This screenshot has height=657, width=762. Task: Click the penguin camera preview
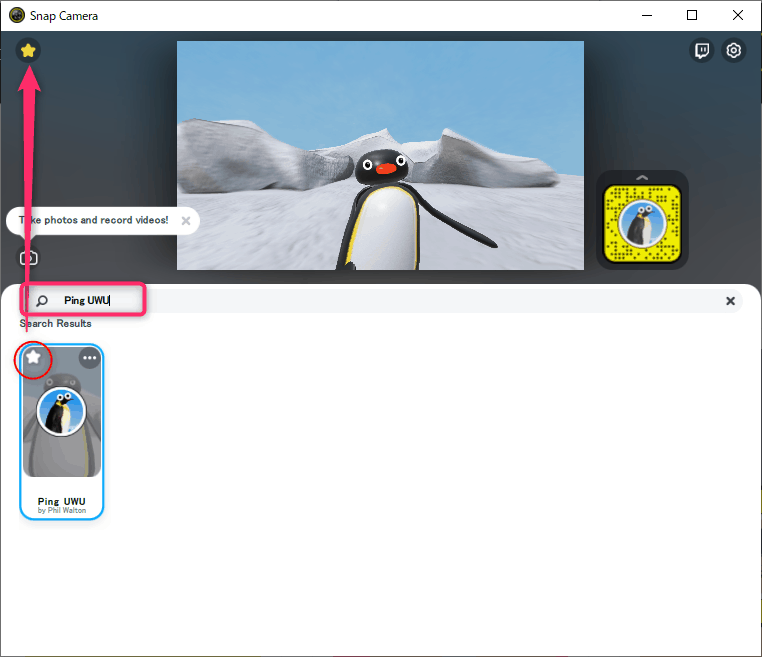click(x=380, y=155)
